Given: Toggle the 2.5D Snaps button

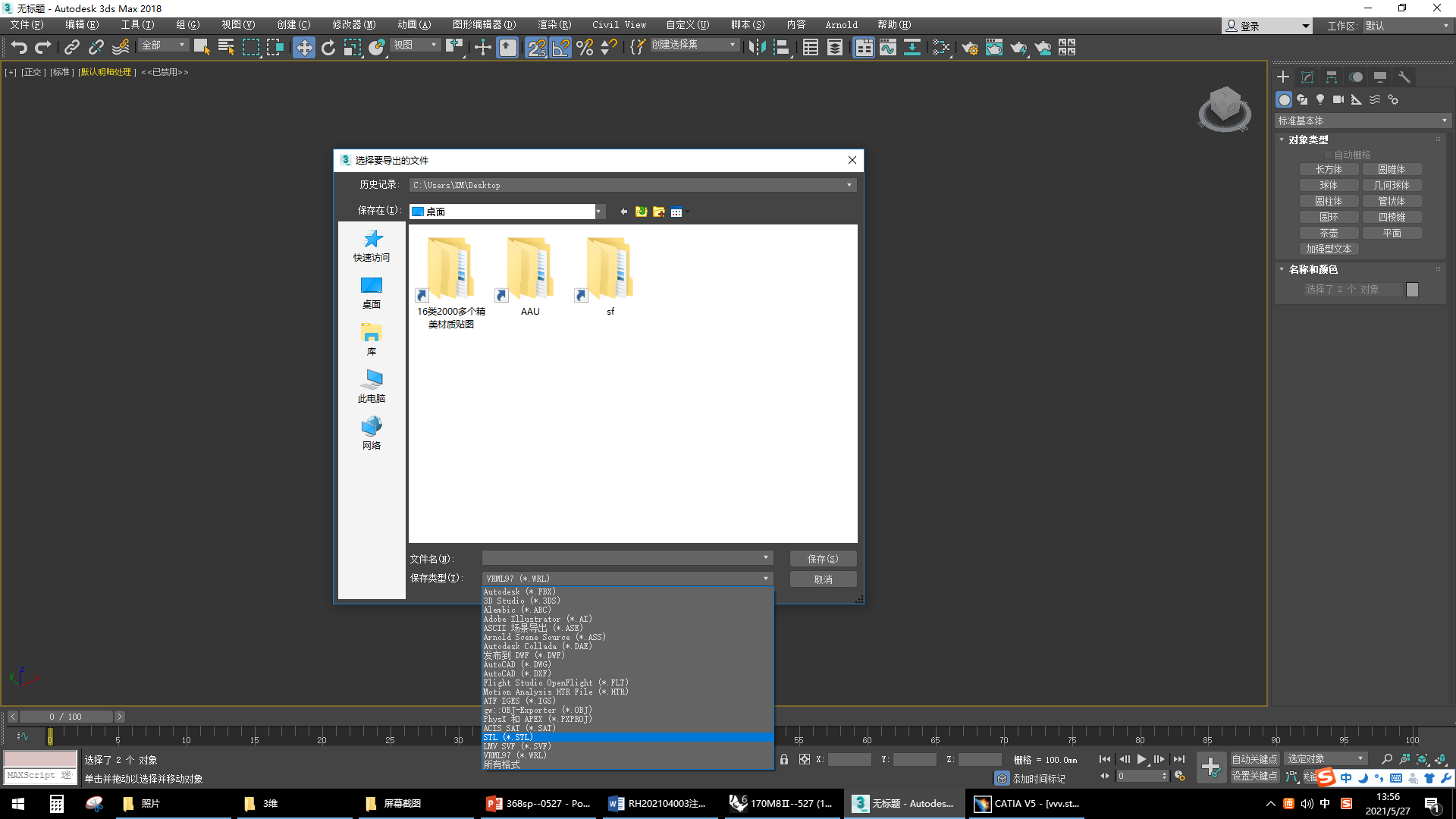Looking at the screenshot, I should click(536, 48).
